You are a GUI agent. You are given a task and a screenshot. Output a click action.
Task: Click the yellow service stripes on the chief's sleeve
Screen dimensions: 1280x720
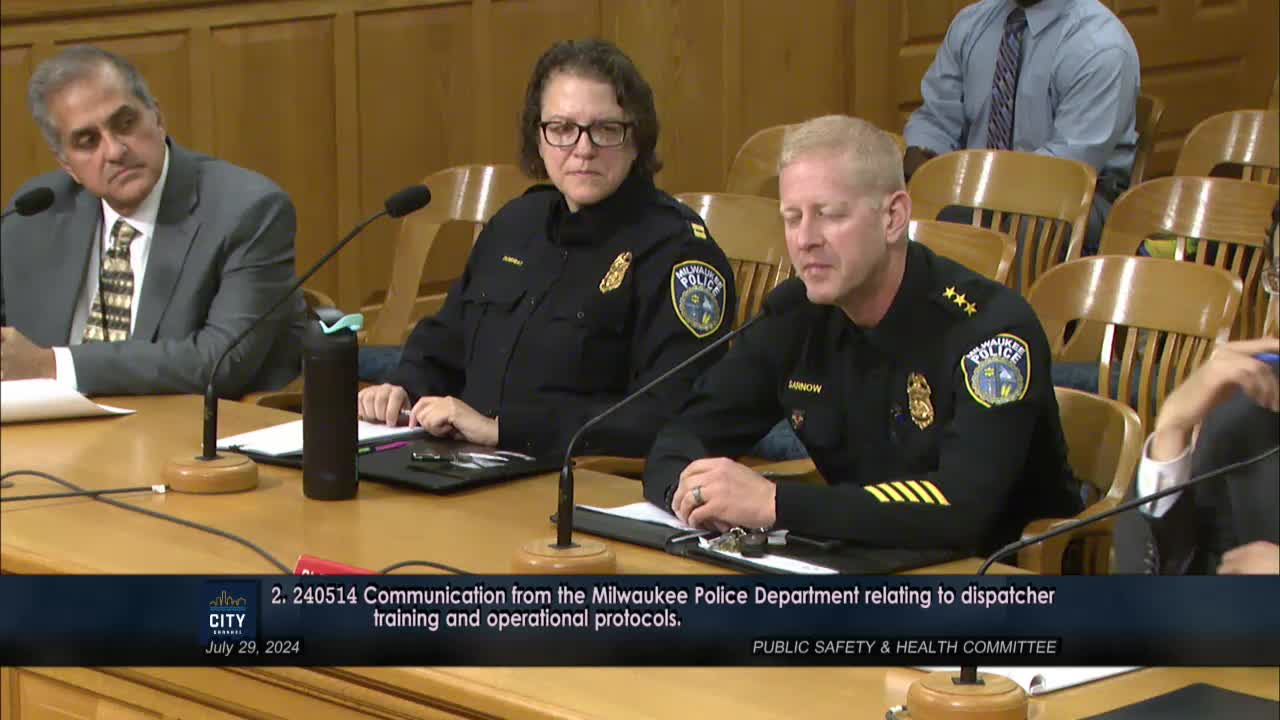pyautogui.click(x=907, y=491)
